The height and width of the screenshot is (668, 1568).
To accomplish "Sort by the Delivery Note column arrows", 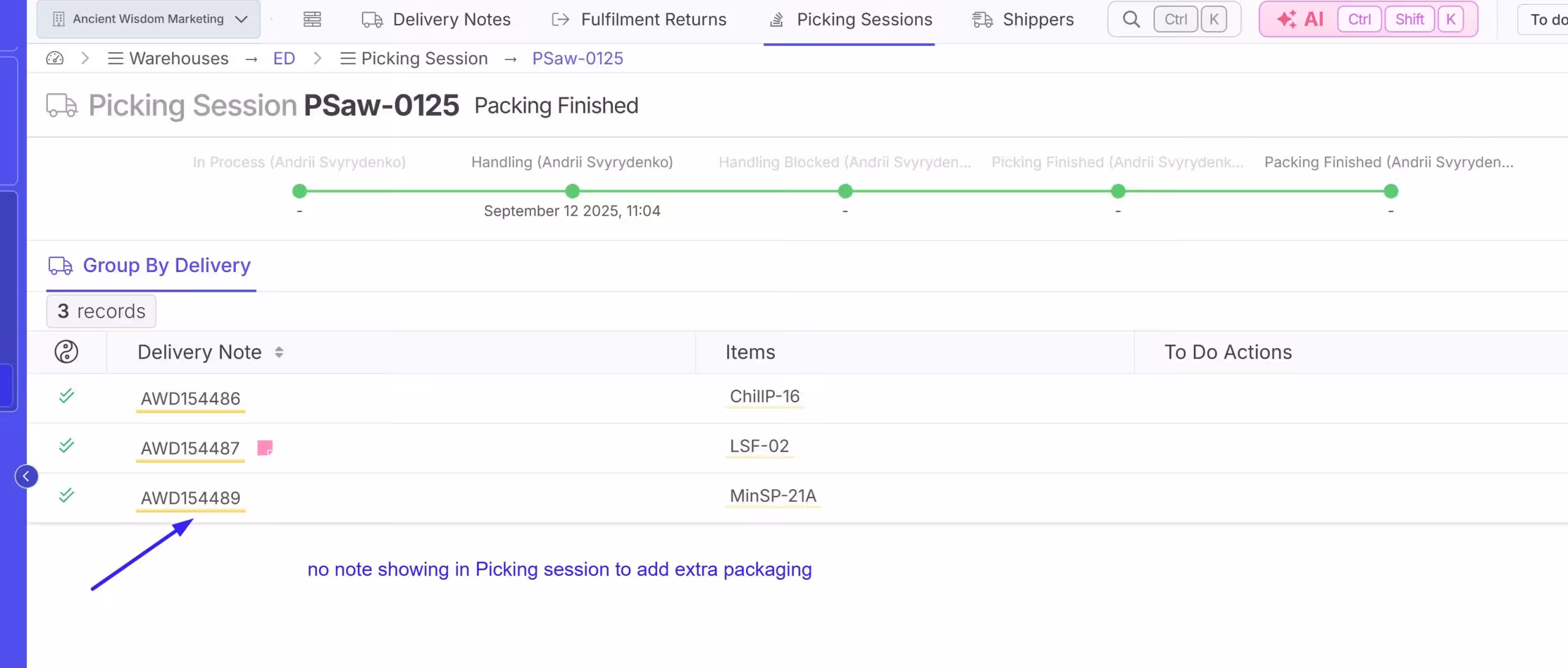I will [x=279, y=352].
